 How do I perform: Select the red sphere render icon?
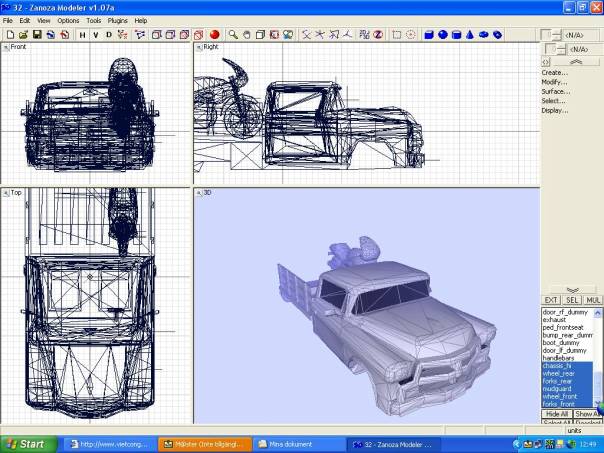point(214,34)
